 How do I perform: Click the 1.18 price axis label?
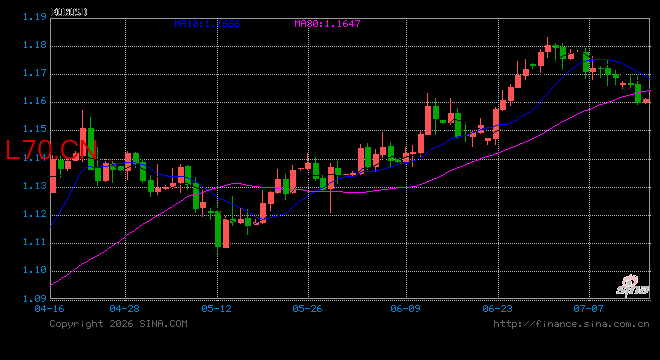point(35,45)
